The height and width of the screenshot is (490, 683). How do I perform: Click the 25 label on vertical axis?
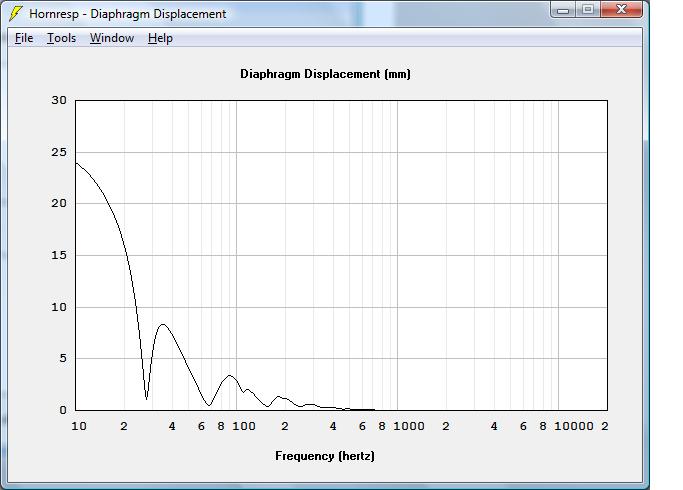59,152
